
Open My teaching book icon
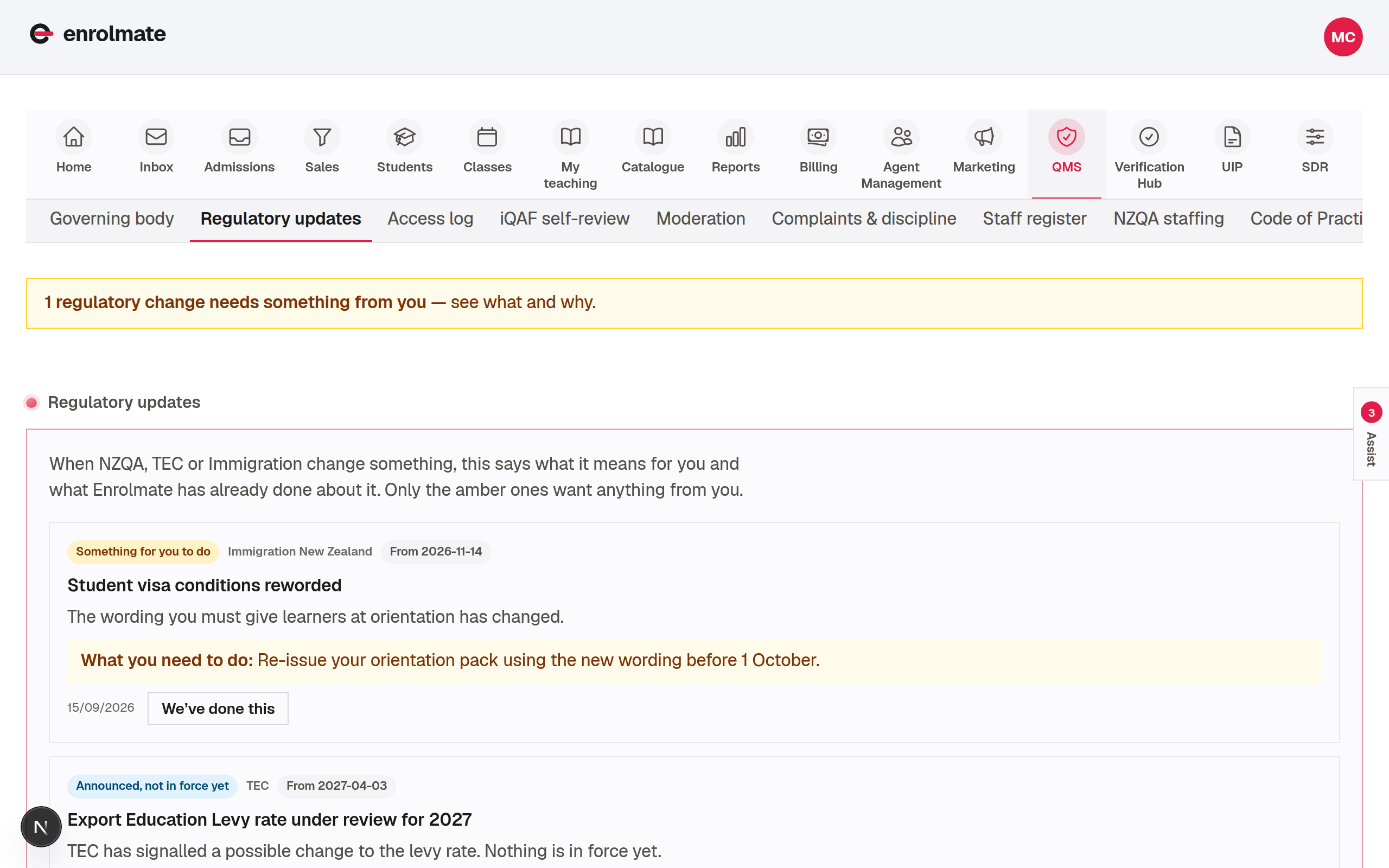tap(571, 137)
